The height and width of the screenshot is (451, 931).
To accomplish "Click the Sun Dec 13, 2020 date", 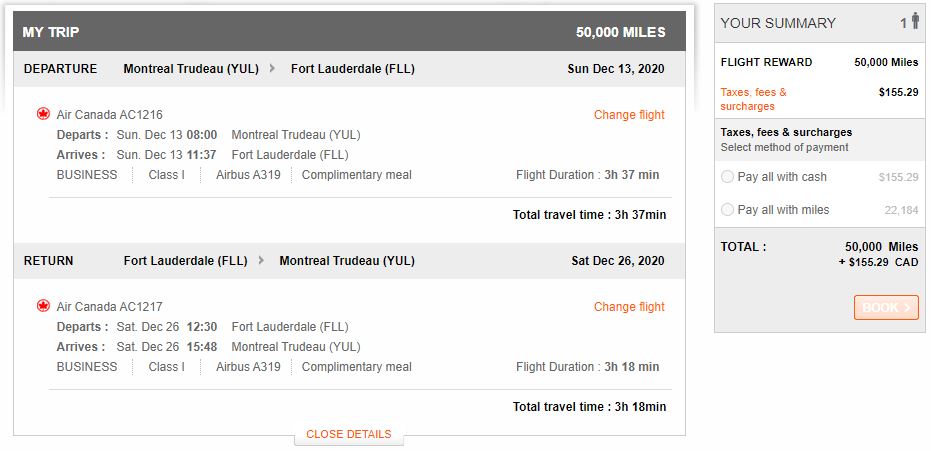I will (x=615, y=69).
